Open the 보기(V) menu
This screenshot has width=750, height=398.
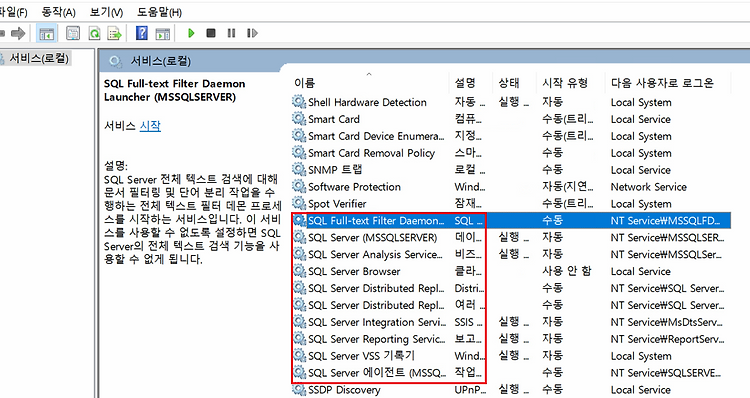tap(106, 12)
